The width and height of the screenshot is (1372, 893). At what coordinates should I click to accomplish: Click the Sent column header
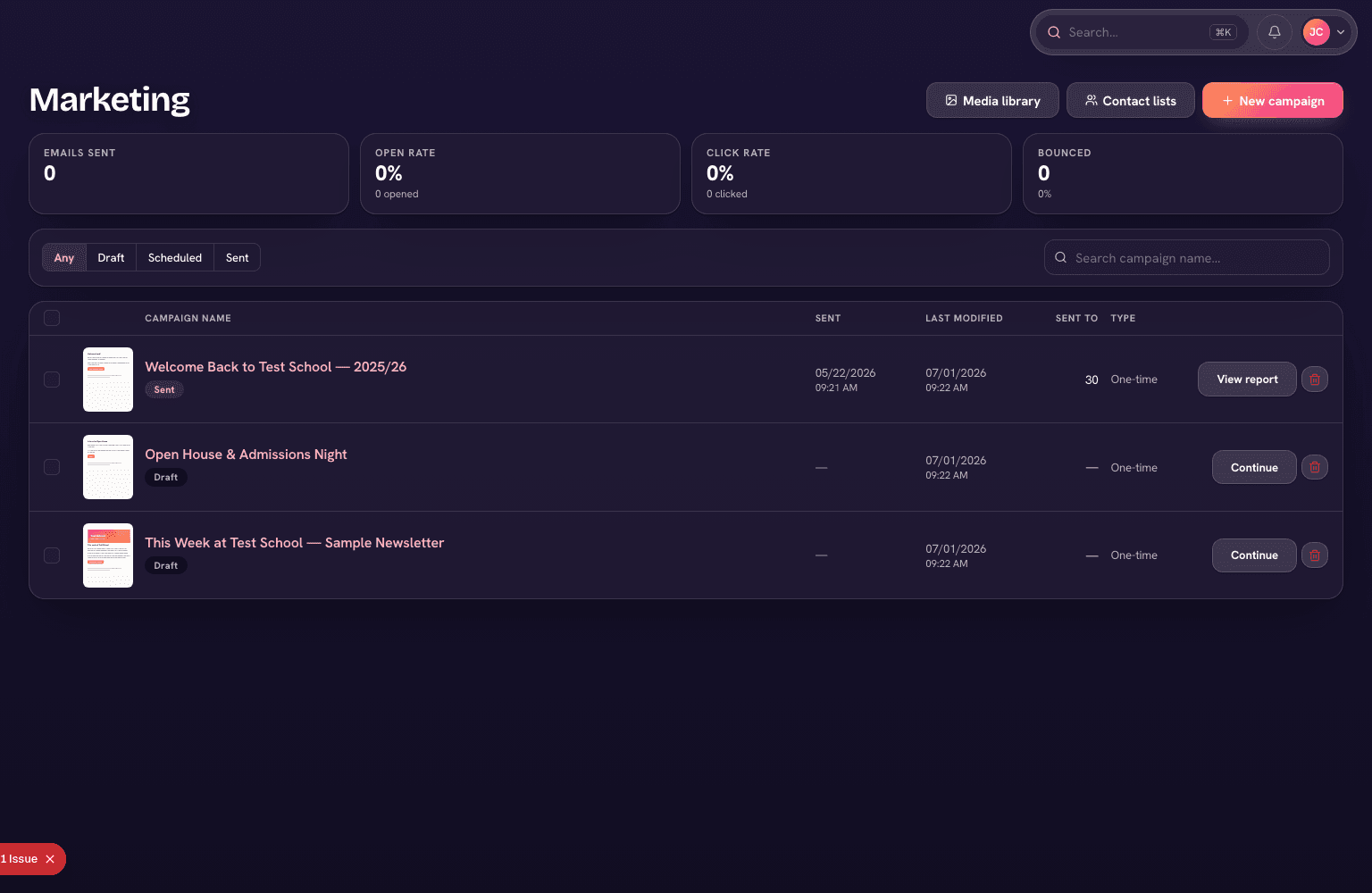click(x=828, y=318)
